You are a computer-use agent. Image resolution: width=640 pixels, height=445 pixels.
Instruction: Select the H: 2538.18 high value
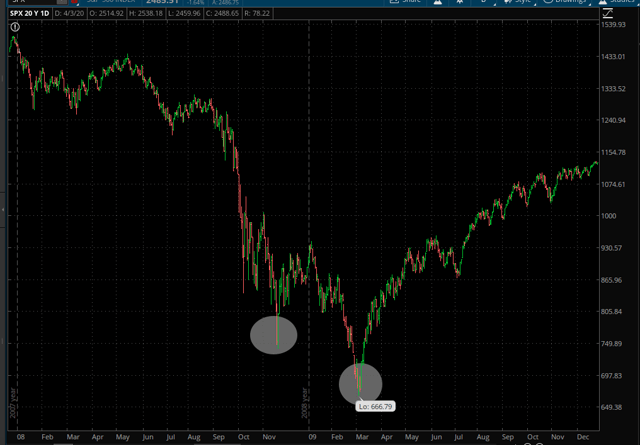(x=146, y=13)
